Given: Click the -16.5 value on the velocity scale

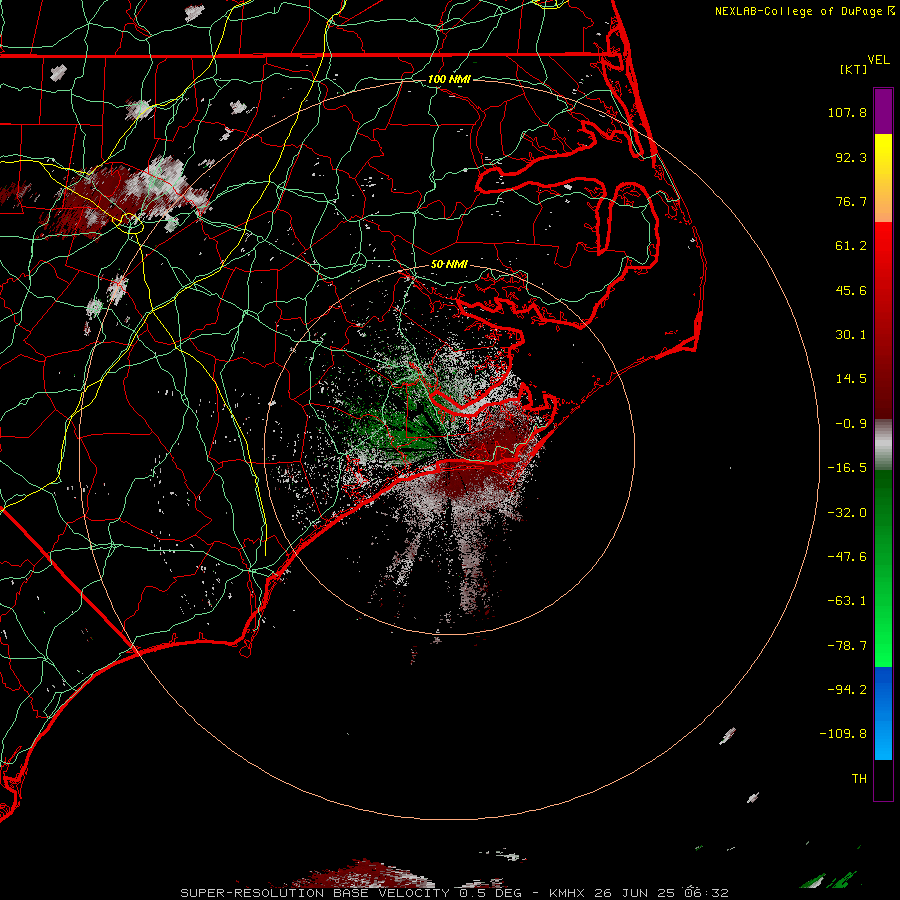Looking at the screenshot, I should tap(847, 468).
